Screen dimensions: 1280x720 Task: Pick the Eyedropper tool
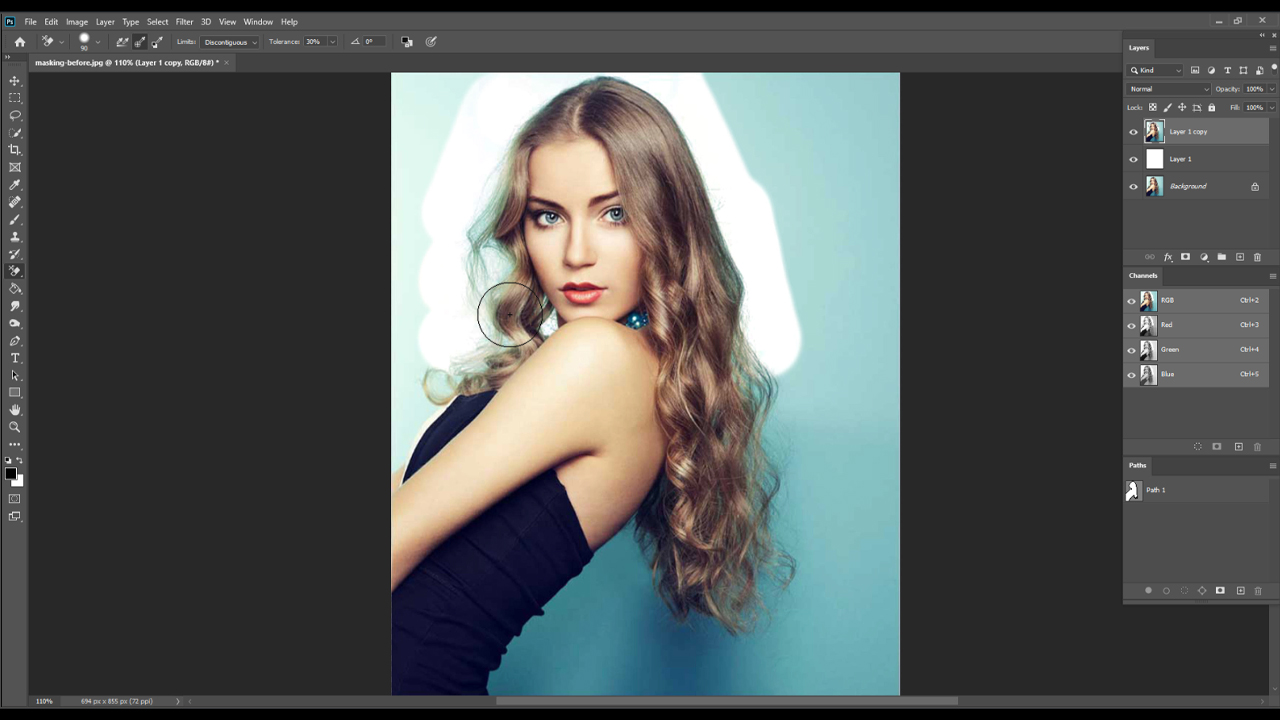tap(15, 185)
